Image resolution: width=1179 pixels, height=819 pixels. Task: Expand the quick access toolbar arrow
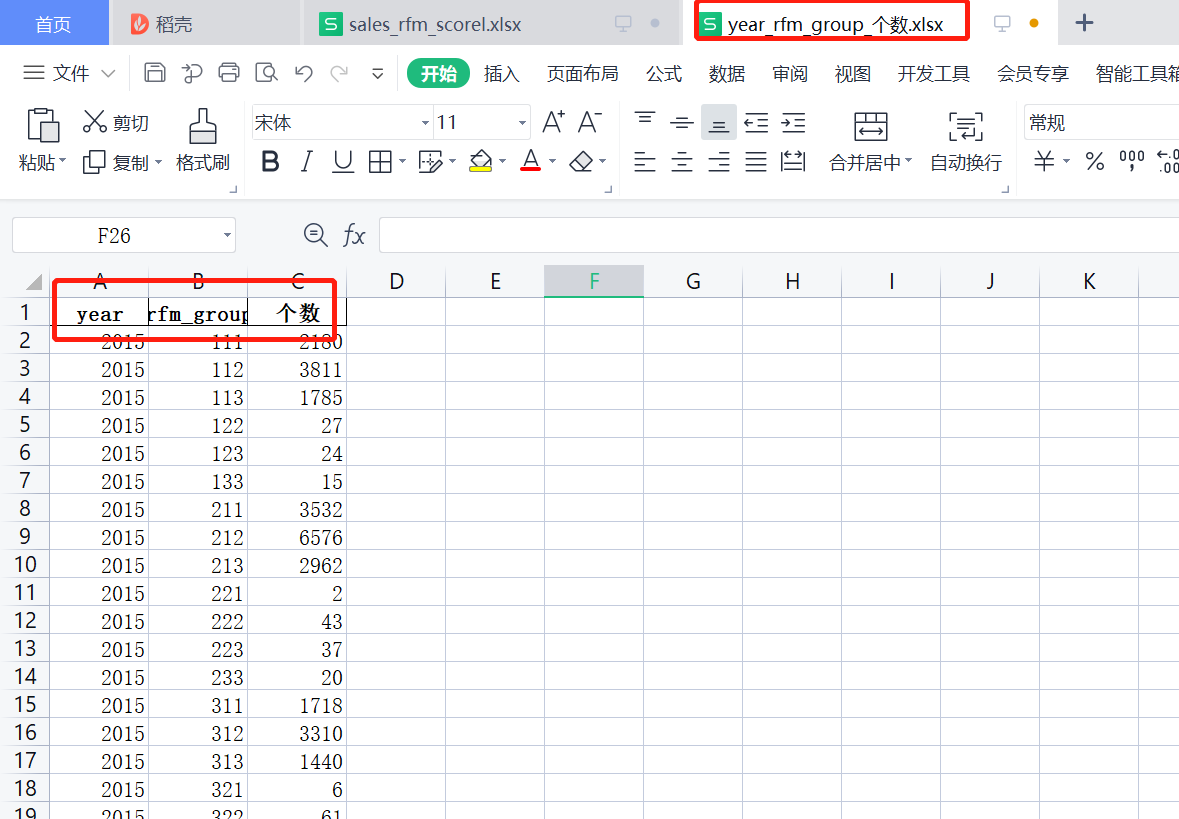click(x=377, y=74)
